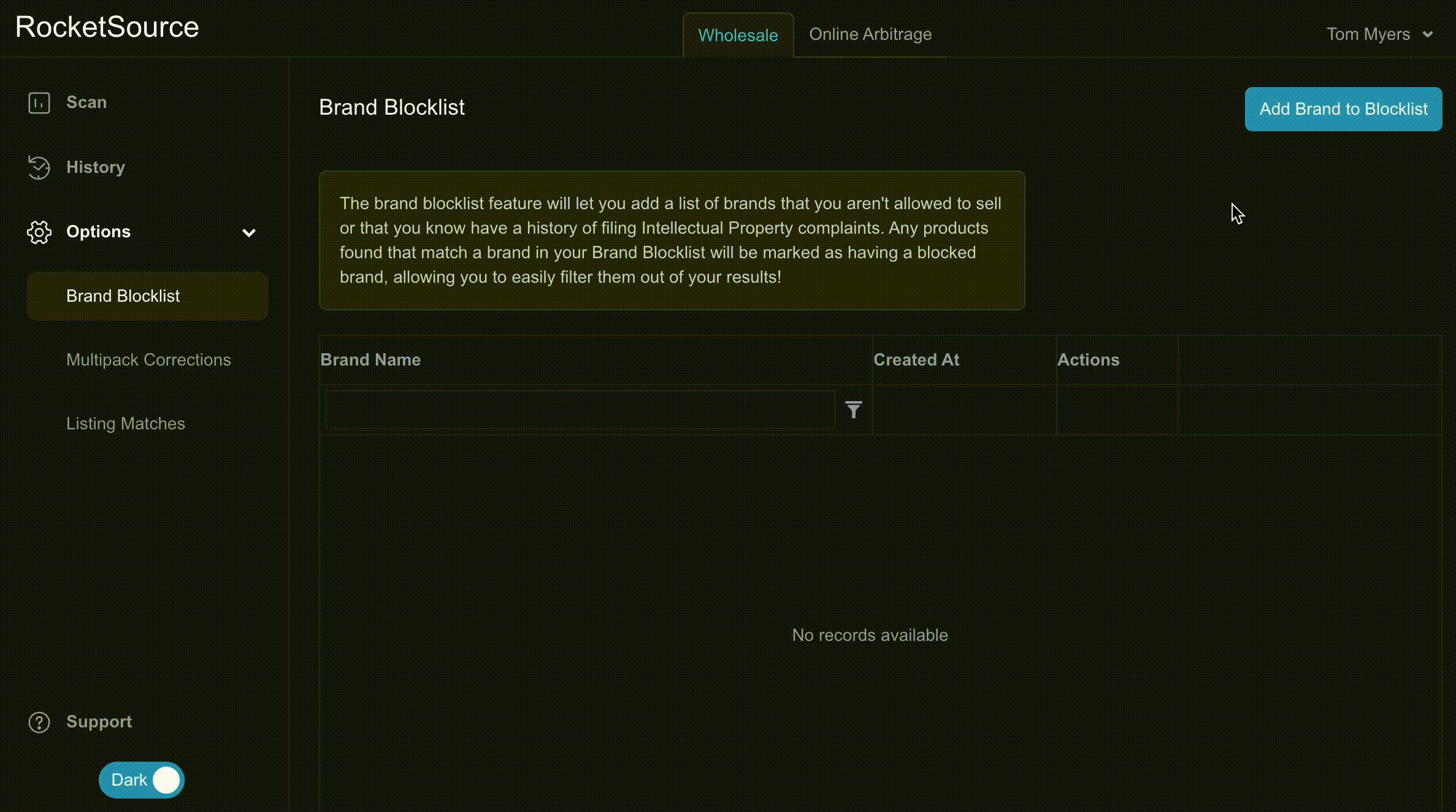This screenshot has width=1456, height=812.
Task: Click the Support question mark icon
Action: tap(39, 722)
